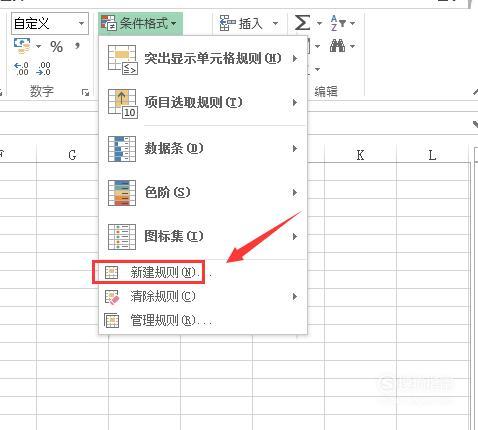Click the Insert cells icon
This screenshot has width=478, height=430.
tap(227, 23)
